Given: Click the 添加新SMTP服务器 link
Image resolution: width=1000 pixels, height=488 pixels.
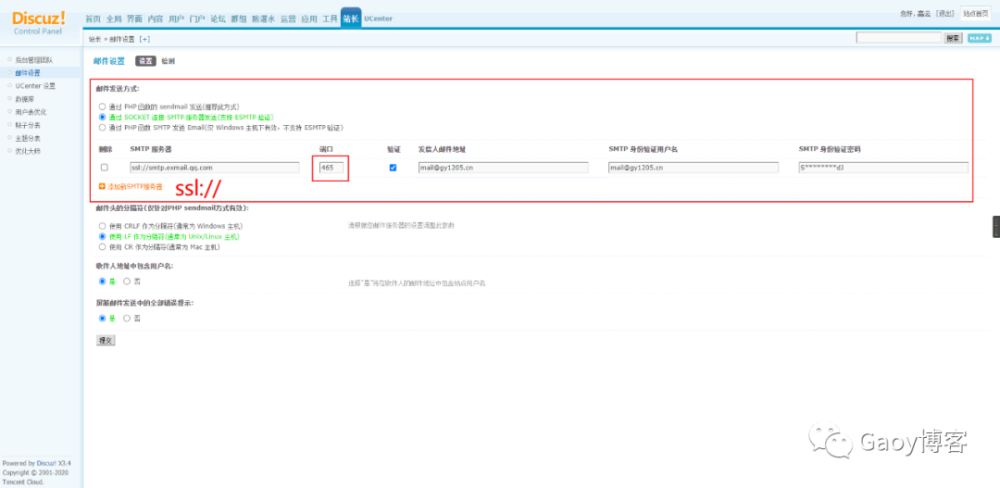Looking at the screenshot, I should click(x=135, y=187).
